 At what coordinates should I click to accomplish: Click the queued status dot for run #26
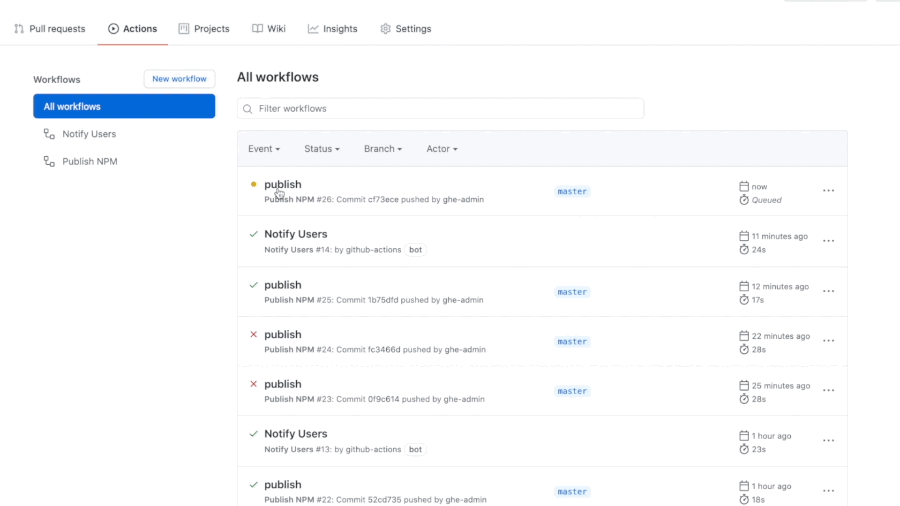pos(253,184)
